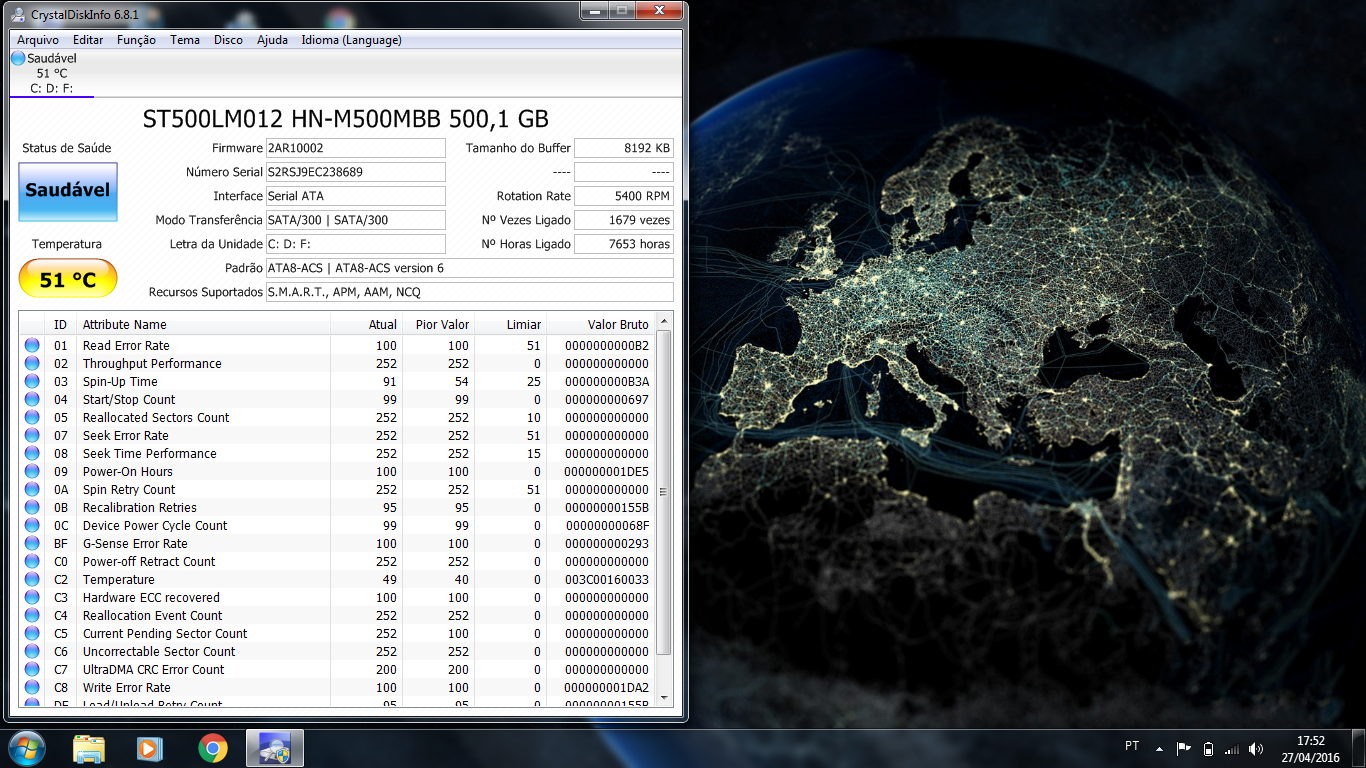Click the Nº Horas Ligado value 7653 horas

[x=624, y=244]
